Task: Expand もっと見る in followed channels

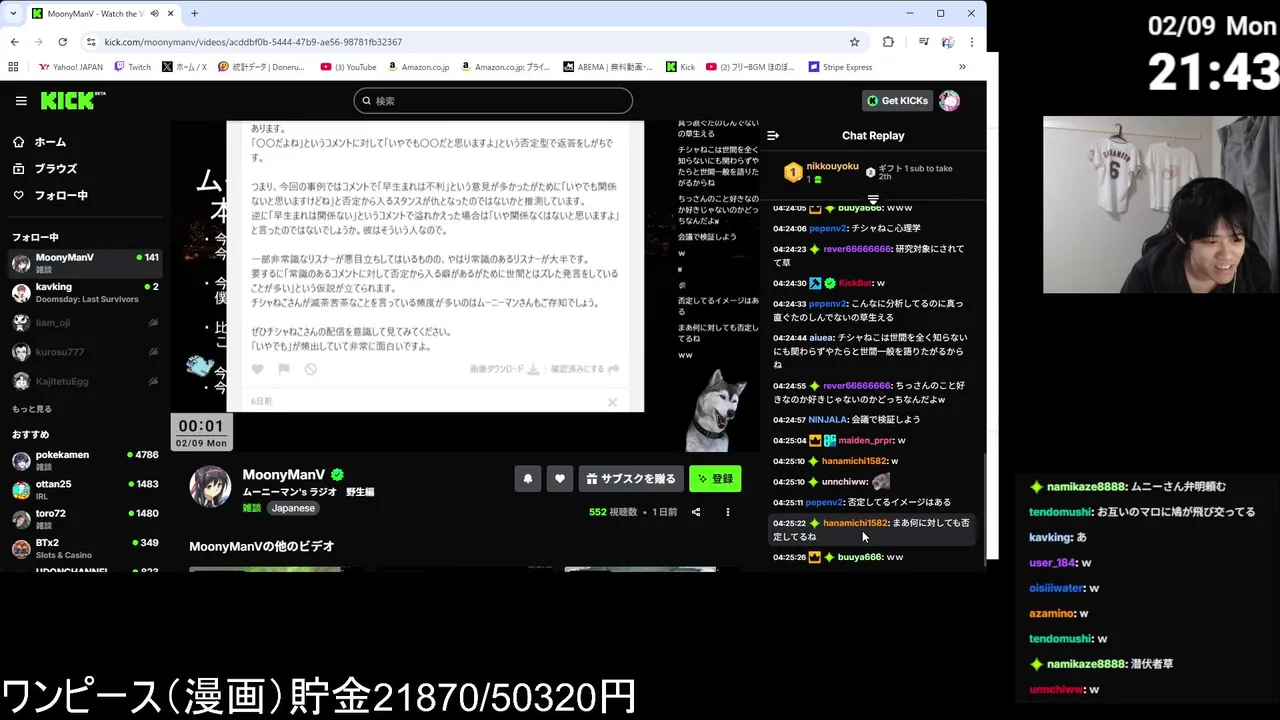Action: coord(32,409)
